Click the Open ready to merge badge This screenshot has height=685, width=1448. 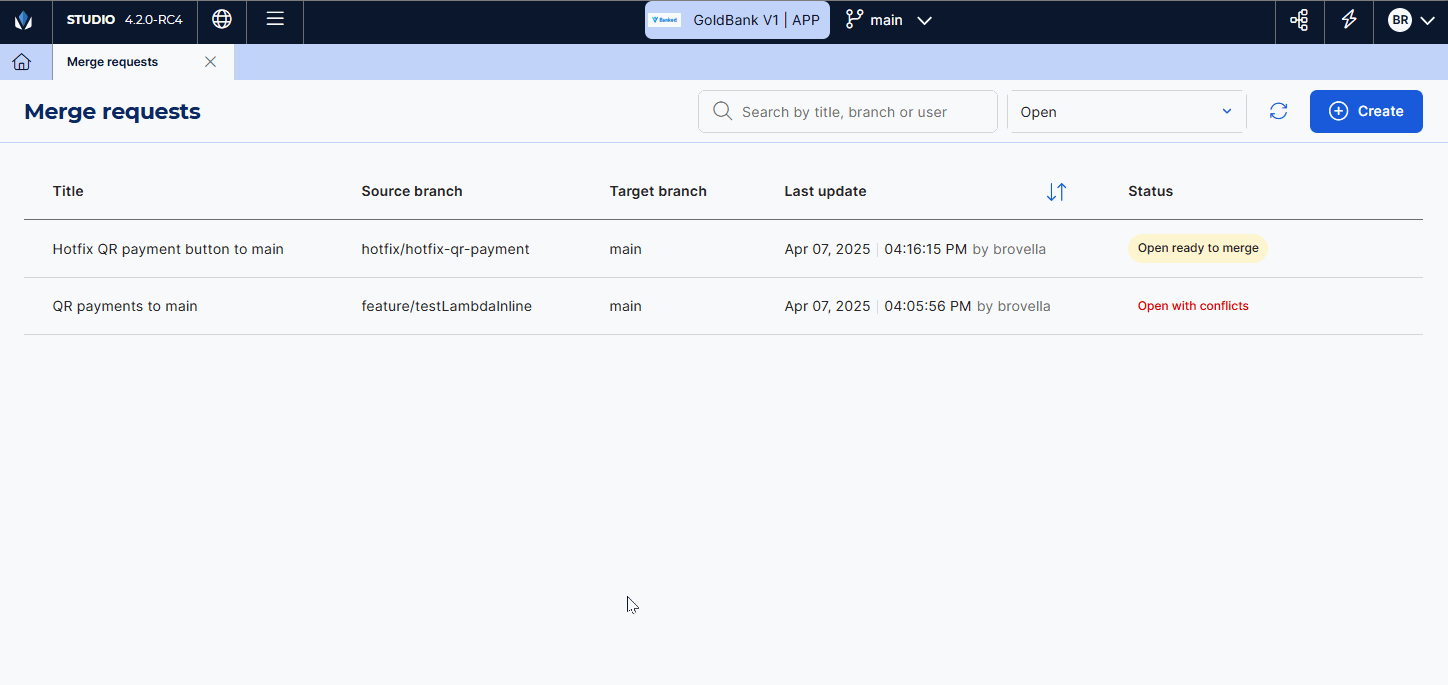pyautogui.click(x=1198, y=248)
